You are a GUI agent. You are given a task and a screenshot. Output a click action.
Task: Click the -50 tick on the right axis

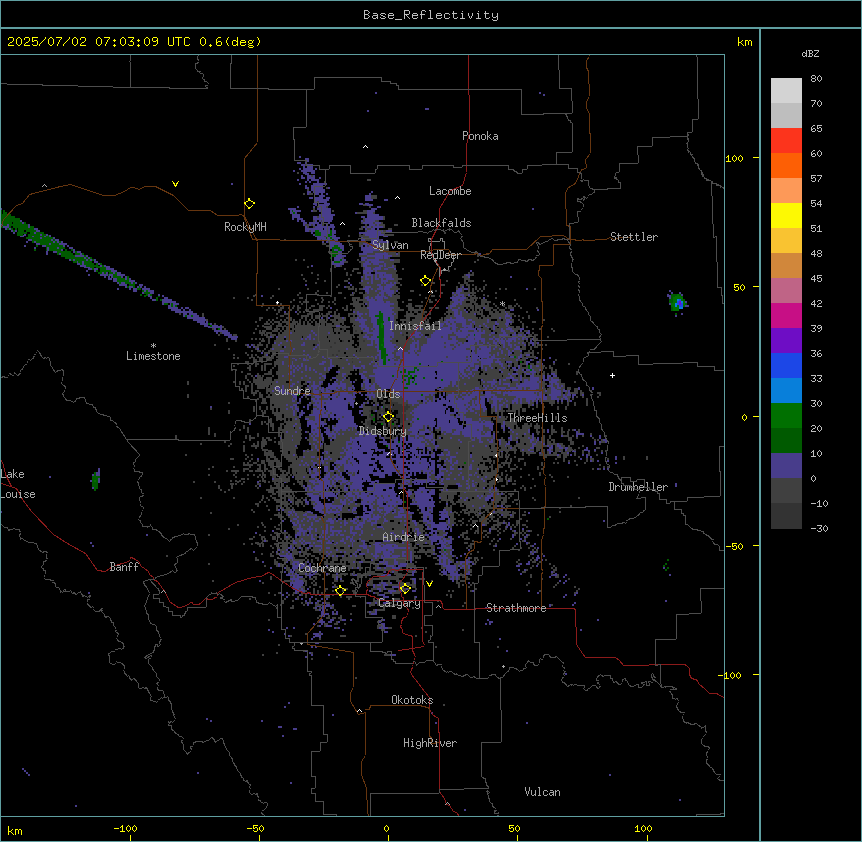click(x=734, y=546)
